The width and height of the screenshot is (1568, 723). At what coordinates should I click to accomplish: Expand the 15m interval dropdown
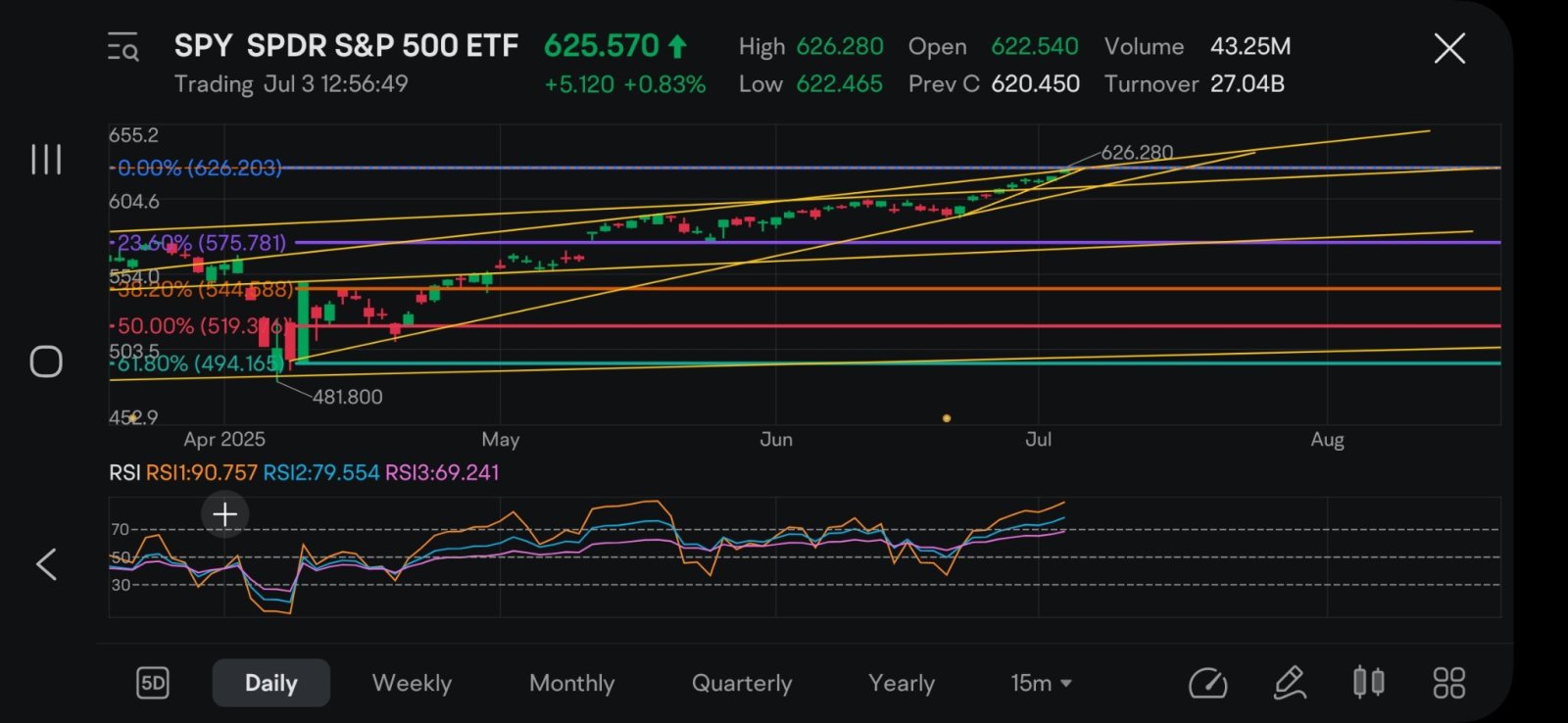click(x=1041, y=683)
